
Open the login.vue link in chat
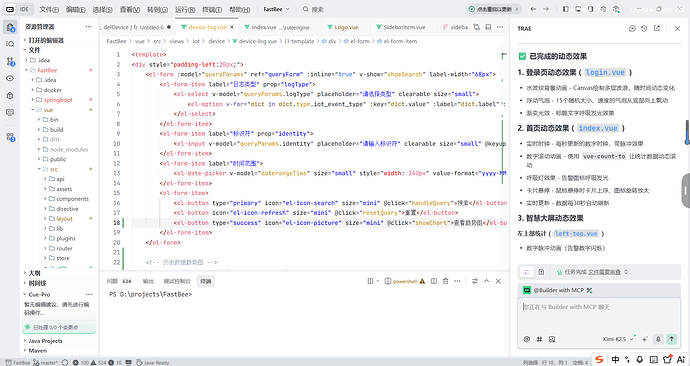point(605,72)
